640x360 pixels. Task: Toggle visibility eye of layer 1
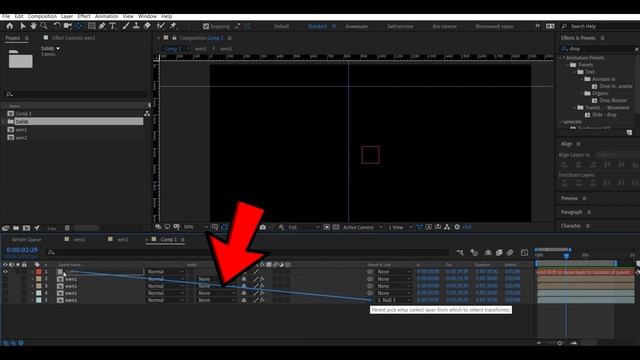point(5,272)
